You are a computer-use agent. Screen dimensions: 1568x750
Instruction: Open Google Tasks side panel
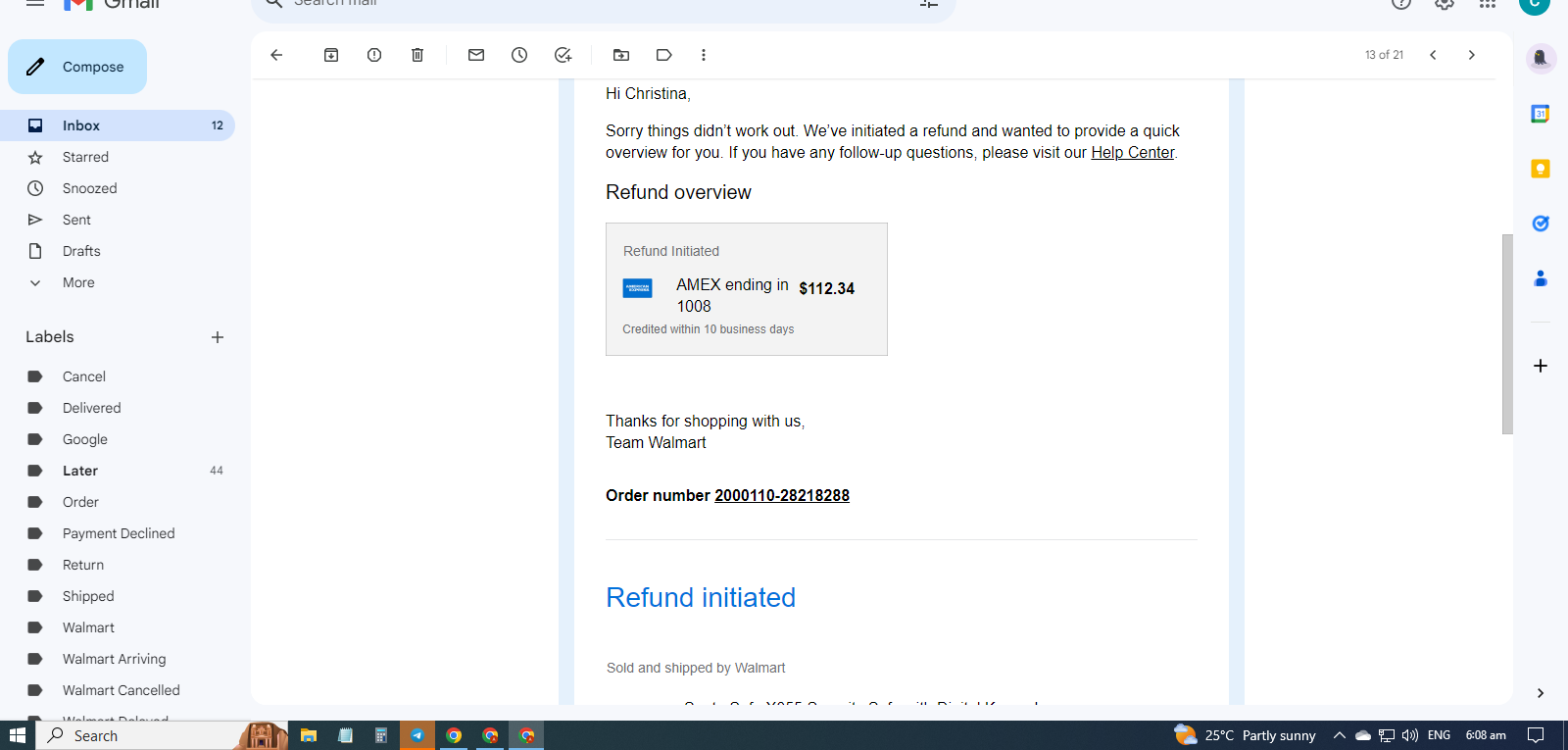pyautogui.click(x=1541, y=224)
